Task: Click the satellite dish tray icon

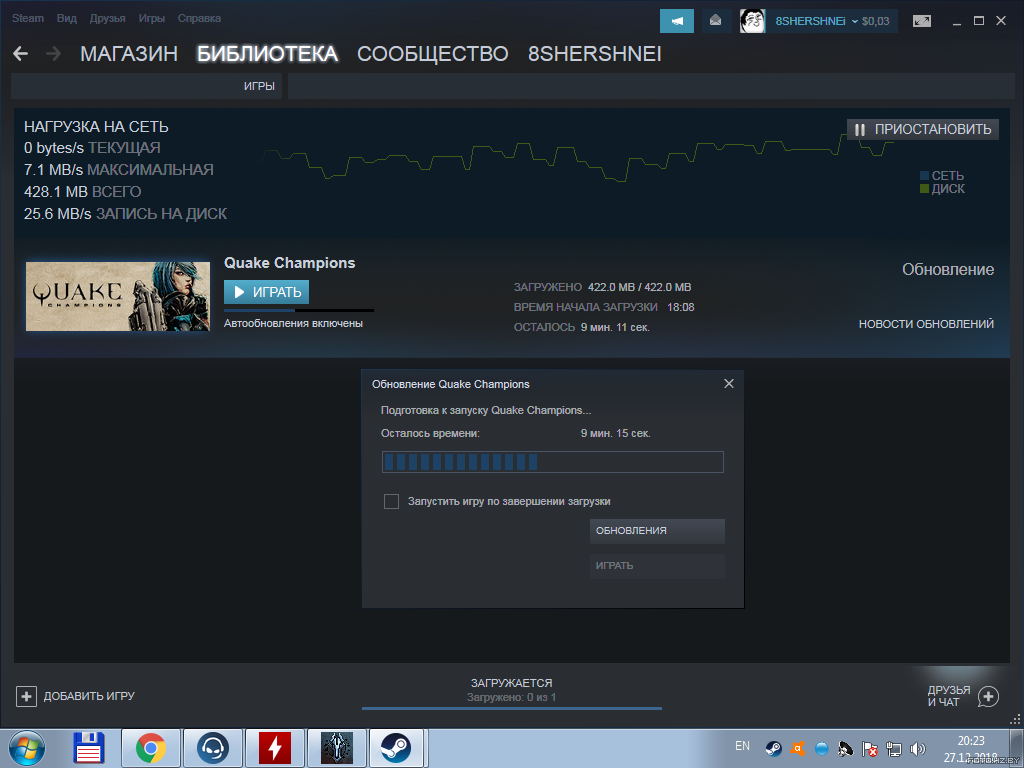Action: (846, 748)
